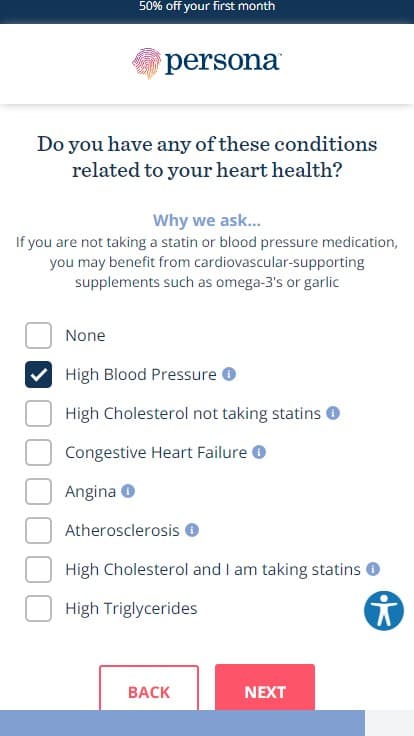View the Congestive Heart Failure info tooltip icon
The width and height of the screenshot is (414, 736).
pyautogui.click(x=259, y=452)
